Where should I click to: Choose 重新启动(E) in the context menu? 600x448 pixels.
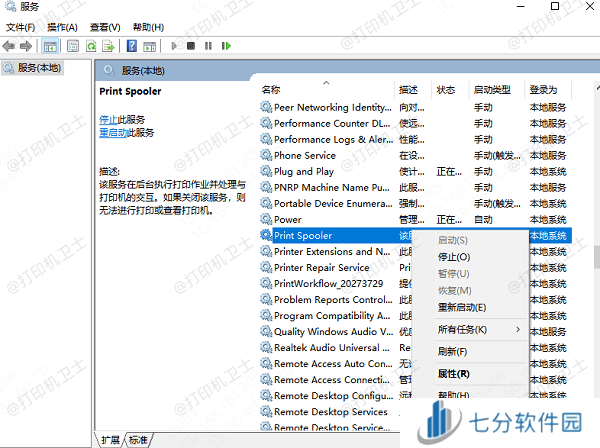pos(462,307)
